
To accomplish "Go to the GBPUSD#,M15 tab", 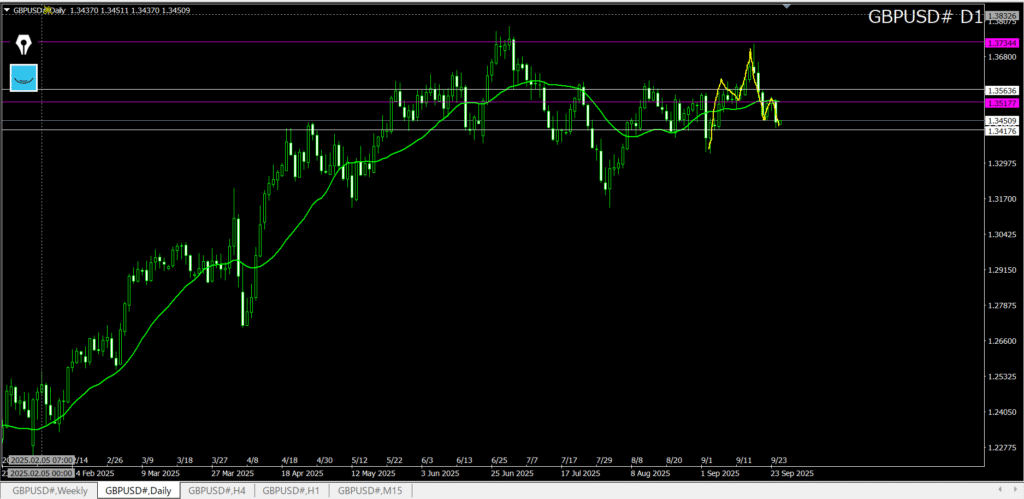I will coord(370,490).
